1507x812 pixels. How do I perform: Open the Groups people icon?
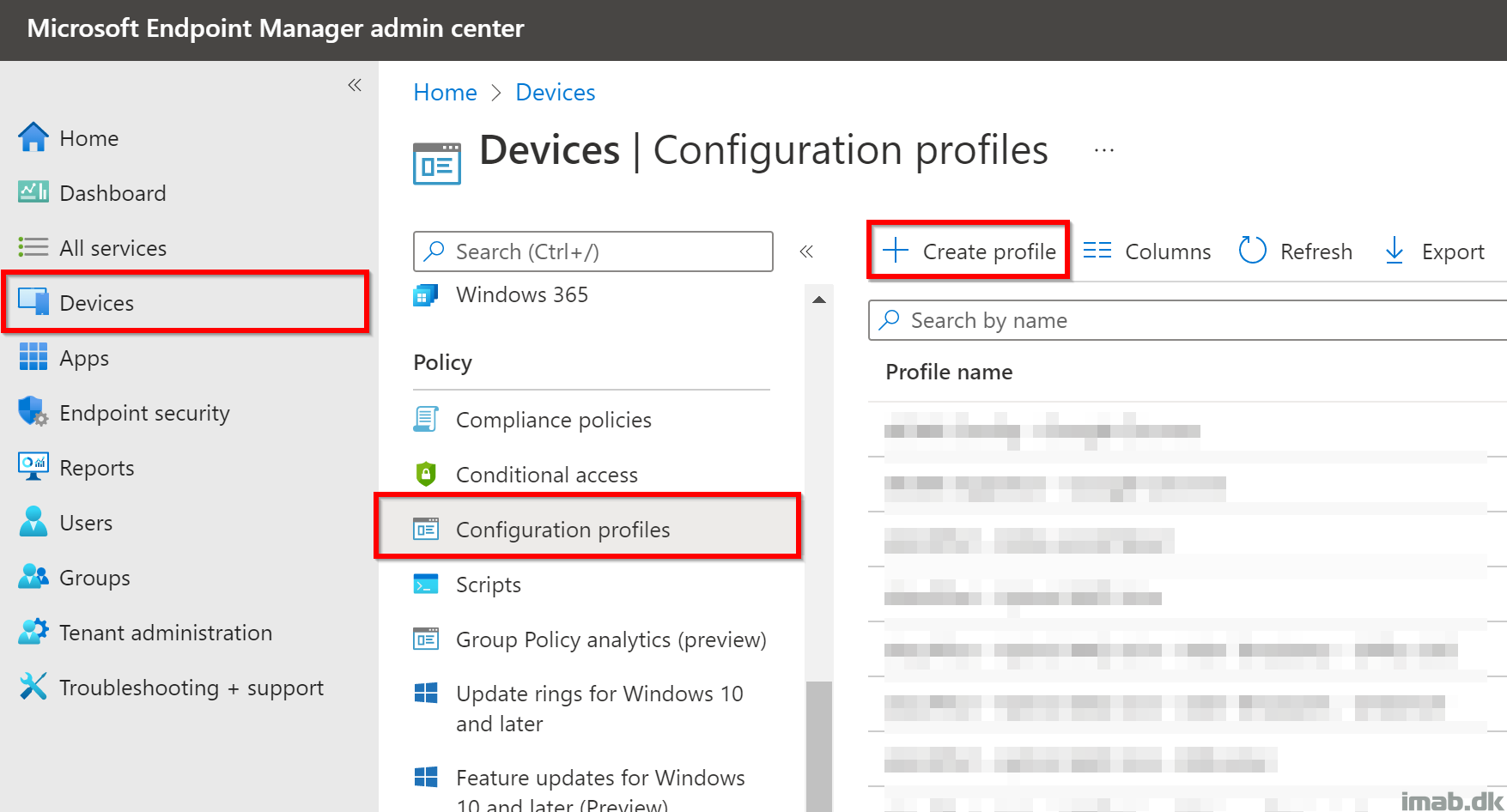pos(33,577)
